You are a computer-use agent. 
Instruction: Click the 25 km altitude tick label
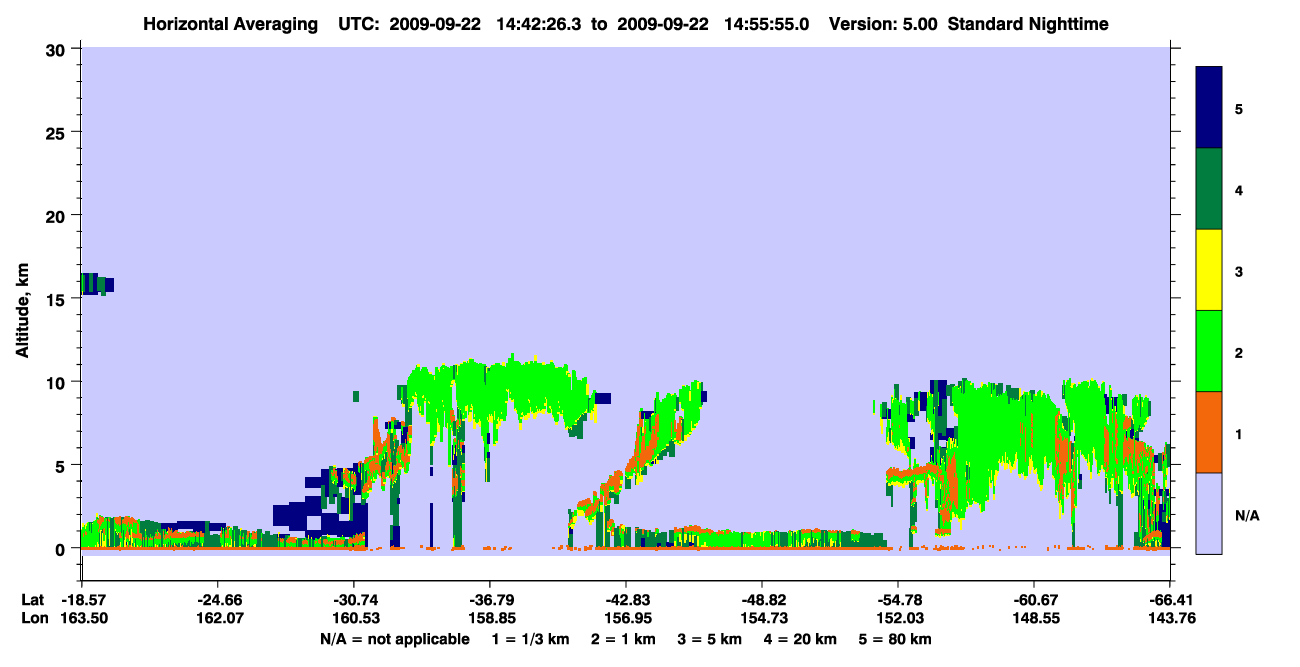point(58,132)
